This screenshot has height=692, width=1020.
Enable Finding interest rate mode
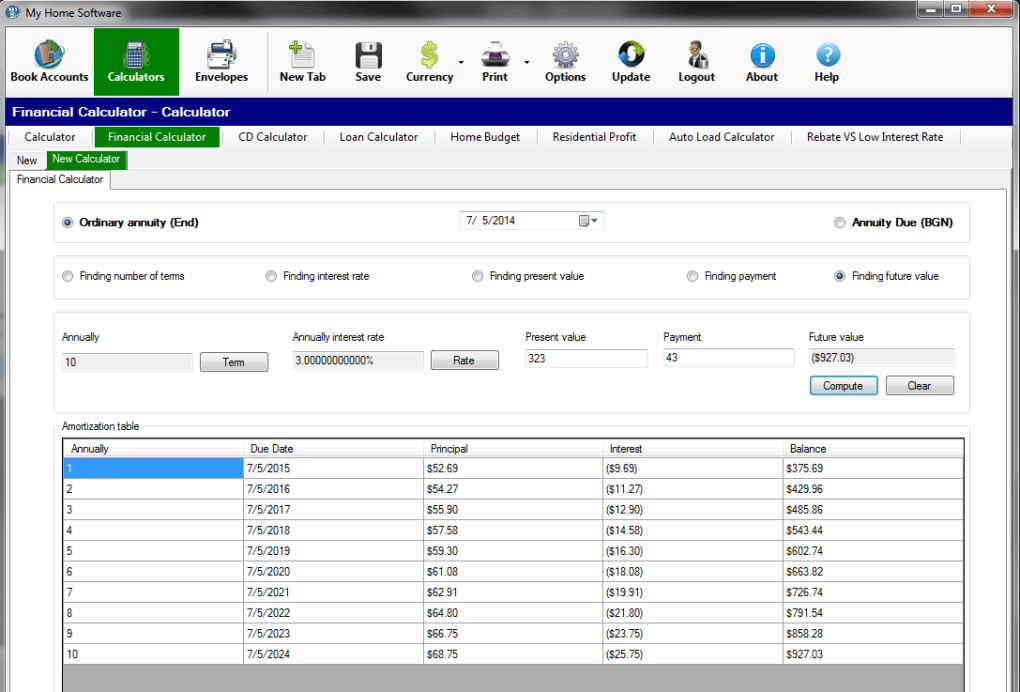tap(270, 276)
